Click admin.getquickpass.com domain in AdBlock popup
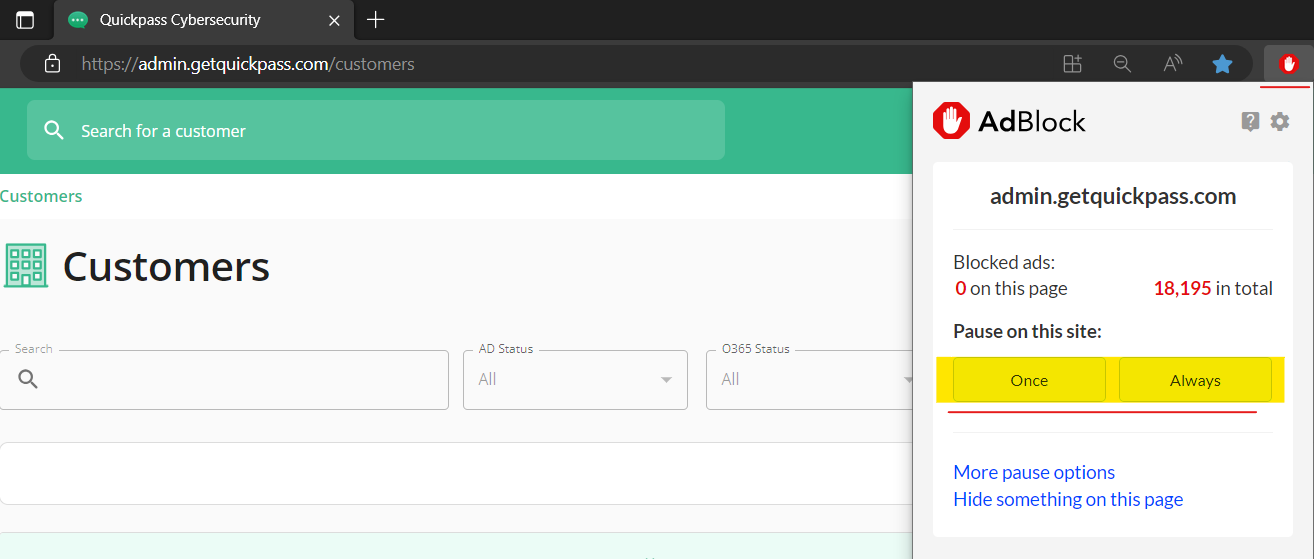Image resolution: width=1314 pixels, height=559 pixels. tap(1113, 196)
